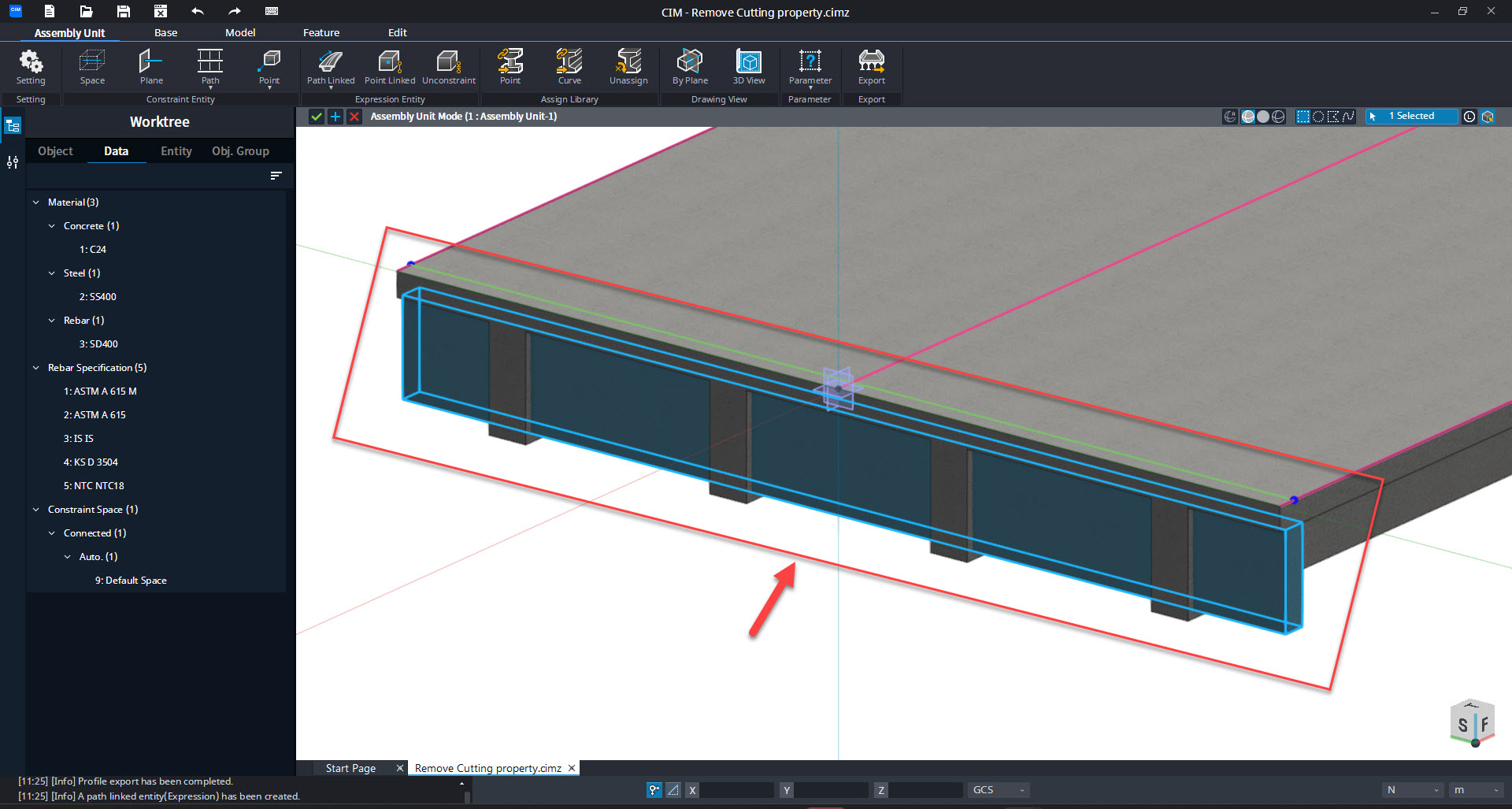Click the Unassign library tool
1512x809 pixels.
point(628,67)
